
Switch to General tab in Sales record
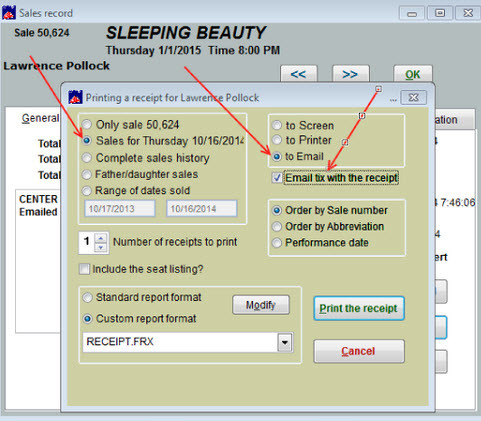tap(40, 118)
